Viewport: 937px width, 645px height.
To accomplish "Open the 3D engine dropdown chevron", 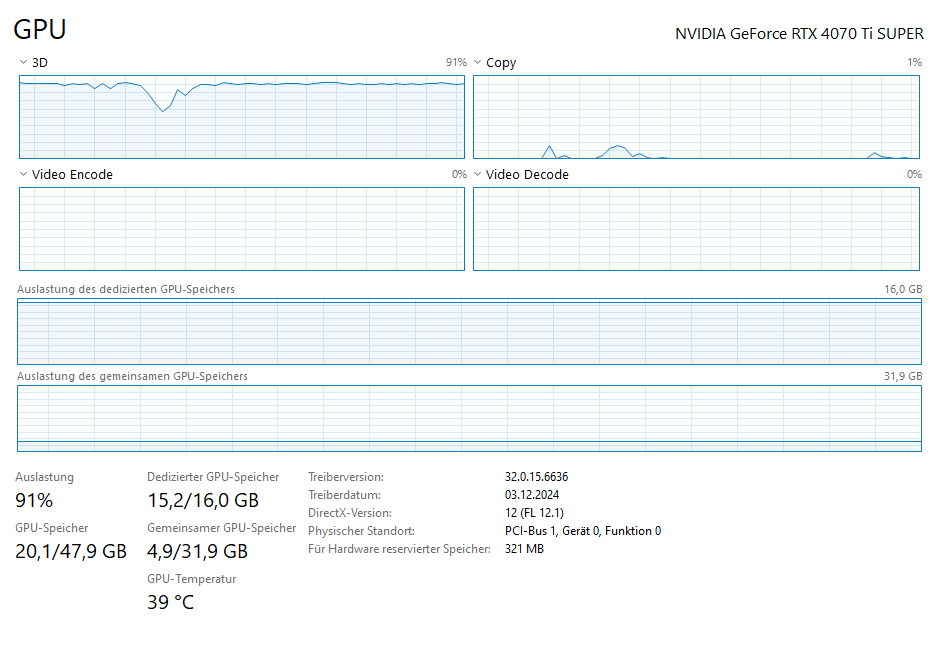I will [23, 62].
